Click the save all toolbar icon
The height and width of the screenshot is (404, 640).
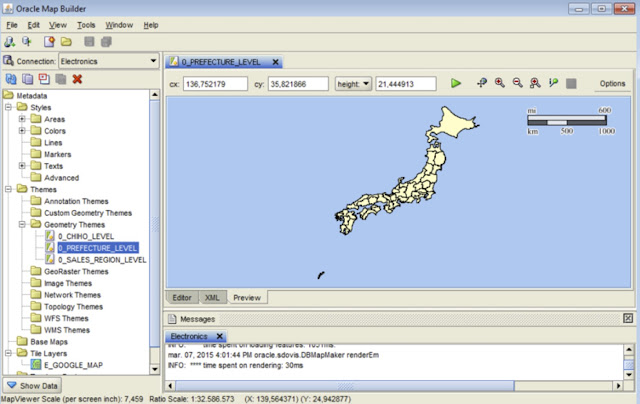point(106,42)
